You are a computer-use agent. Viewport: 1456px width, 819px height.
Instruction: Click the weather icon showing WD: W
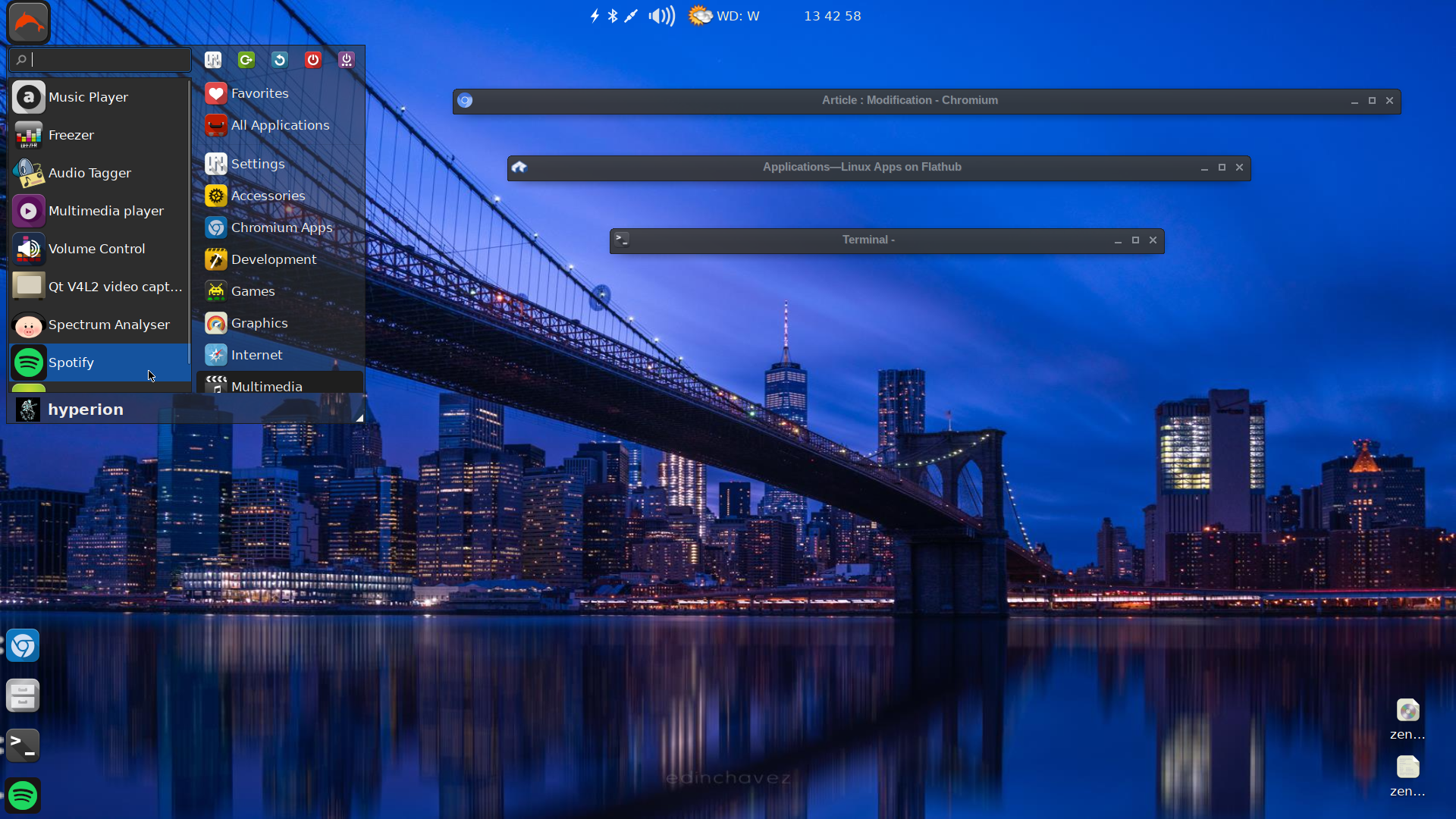700,15
